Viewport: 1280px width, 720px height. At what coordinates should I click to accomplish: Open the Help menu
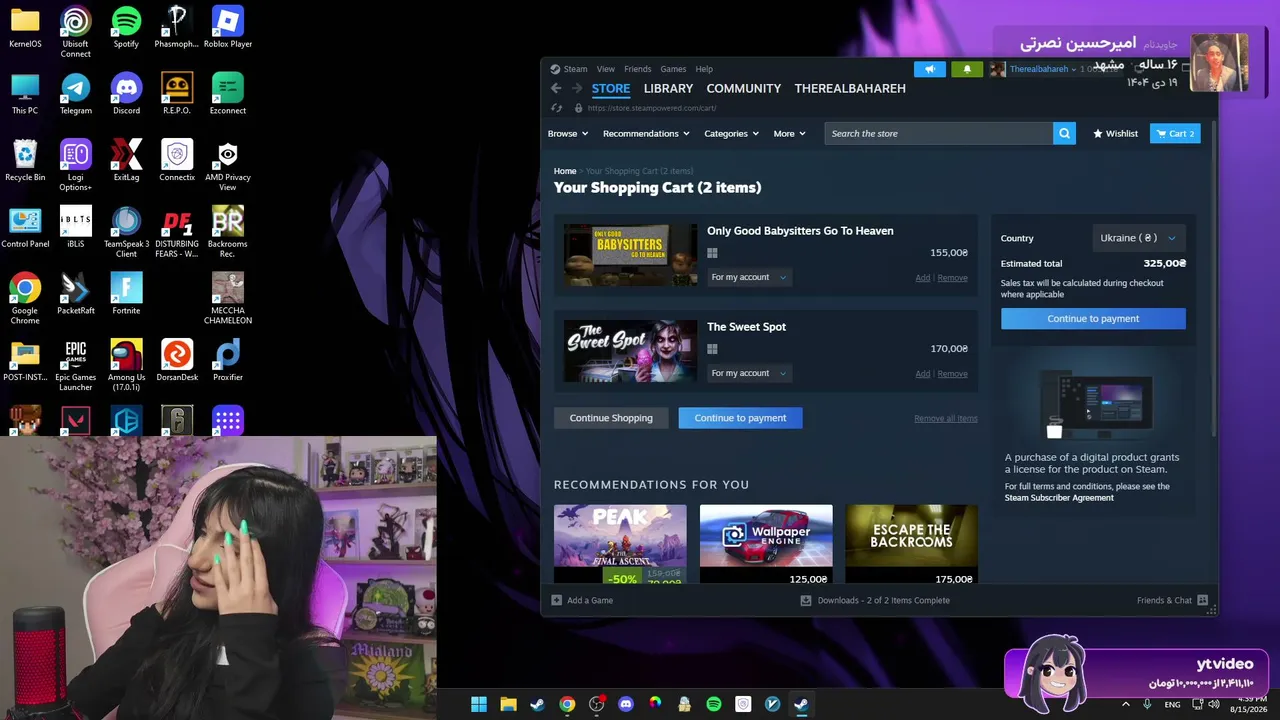[x=704, y=69]
